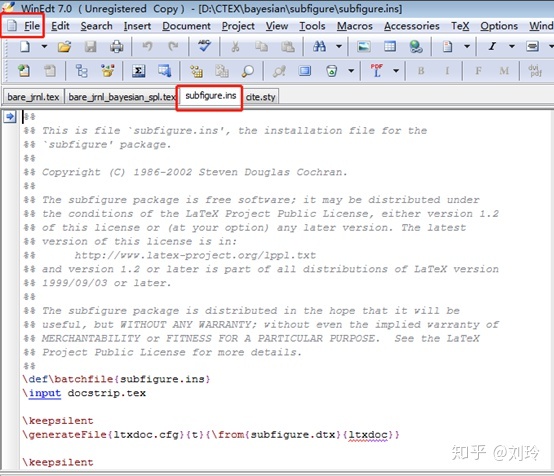Screen dimensions: 554x476
Task: Expand dropdown beside document template icon
Action: pos(467,46)
